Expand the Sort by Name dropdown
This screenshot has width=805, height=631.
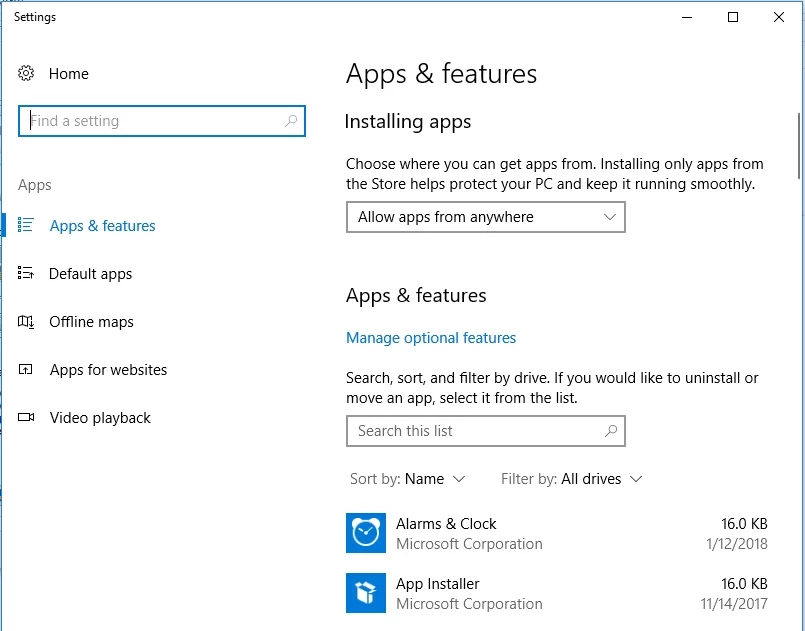pos(408,479)
